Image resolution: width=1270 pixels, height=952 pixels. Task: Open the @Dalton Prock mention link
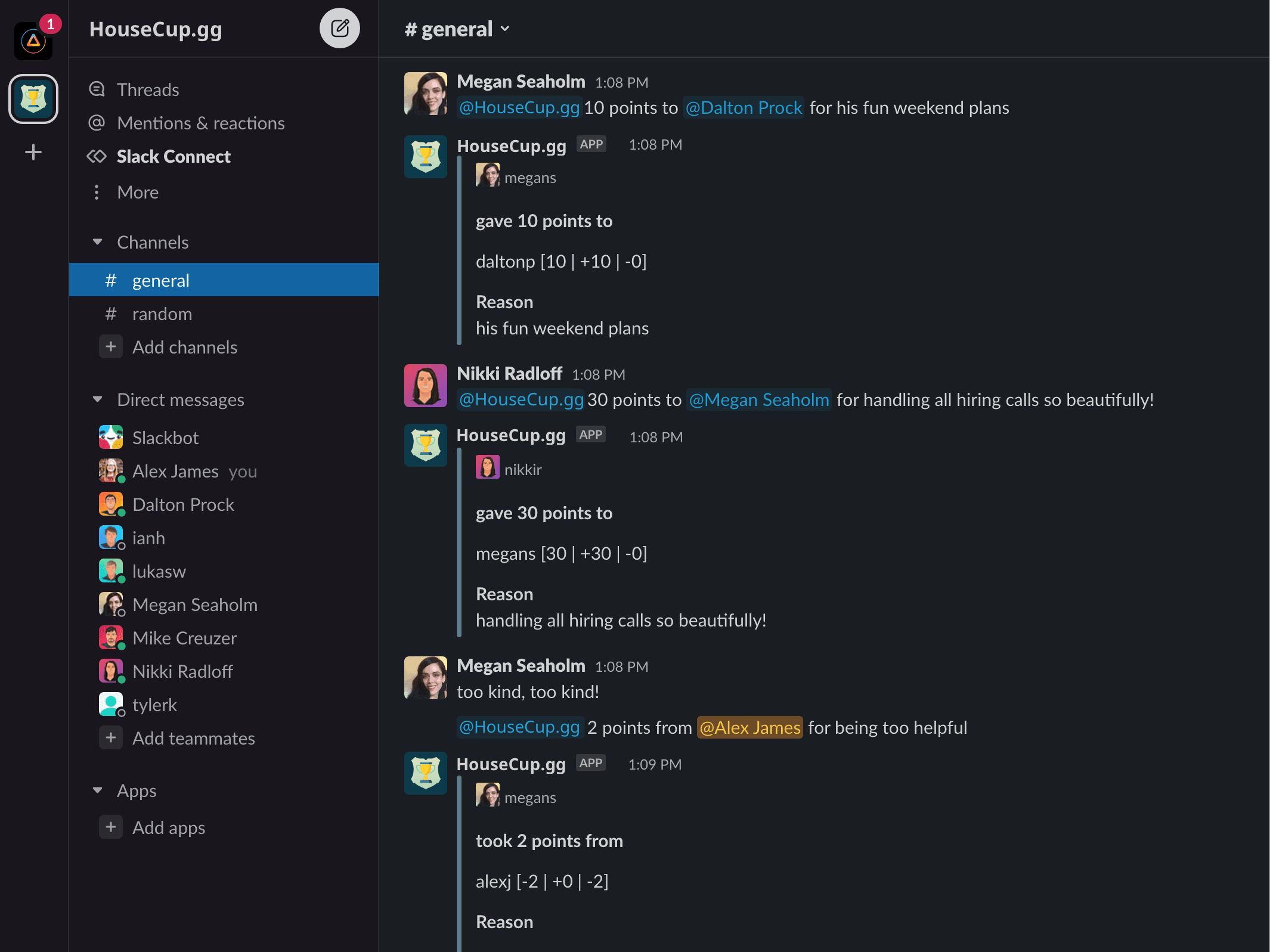[x=743, y=107]
